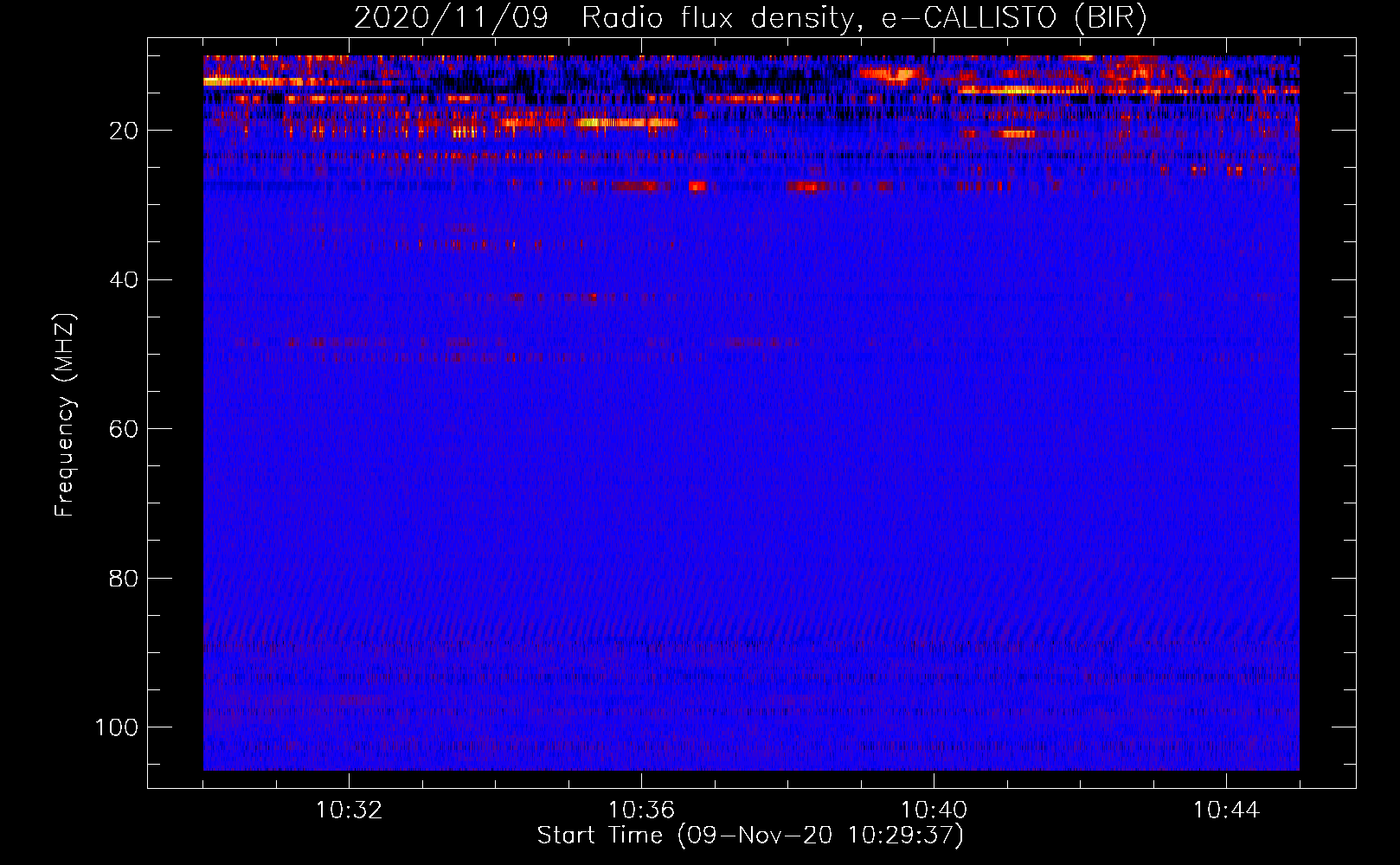Image resolution: width=1400 pixels, height=865 pixels.
Task: Click the plot title '2020/11/09 Radio flux density'
Action: 750,19
